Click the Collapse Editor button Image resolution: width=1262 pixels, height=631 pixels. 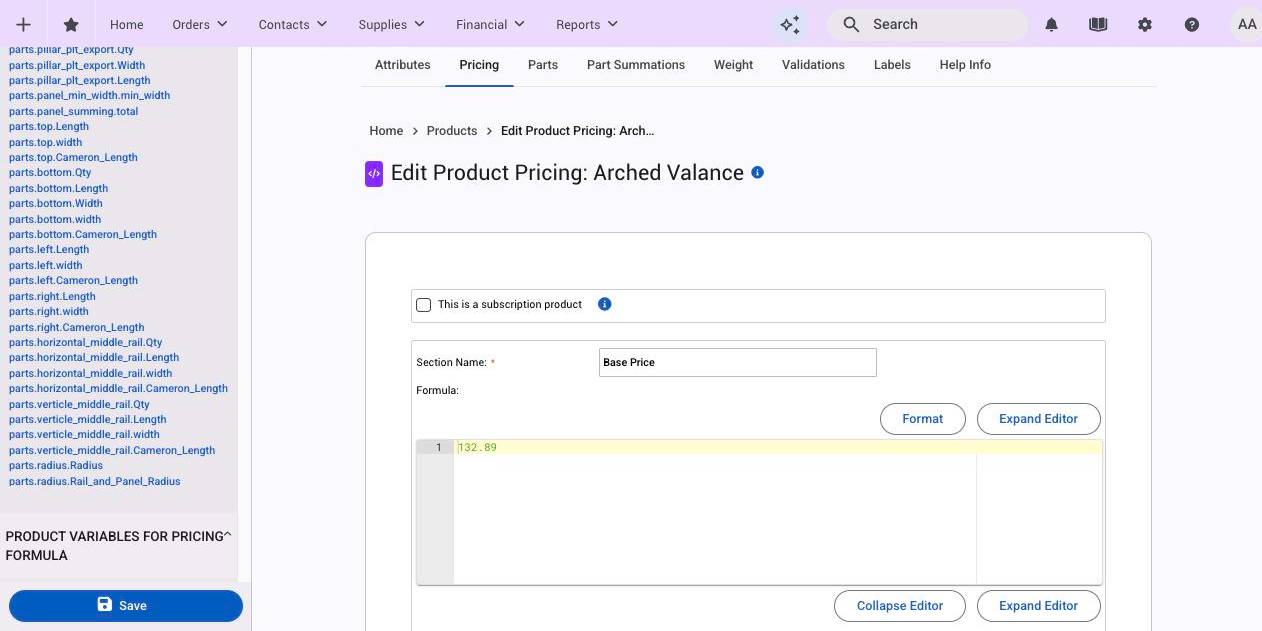(x=900, y=606)
